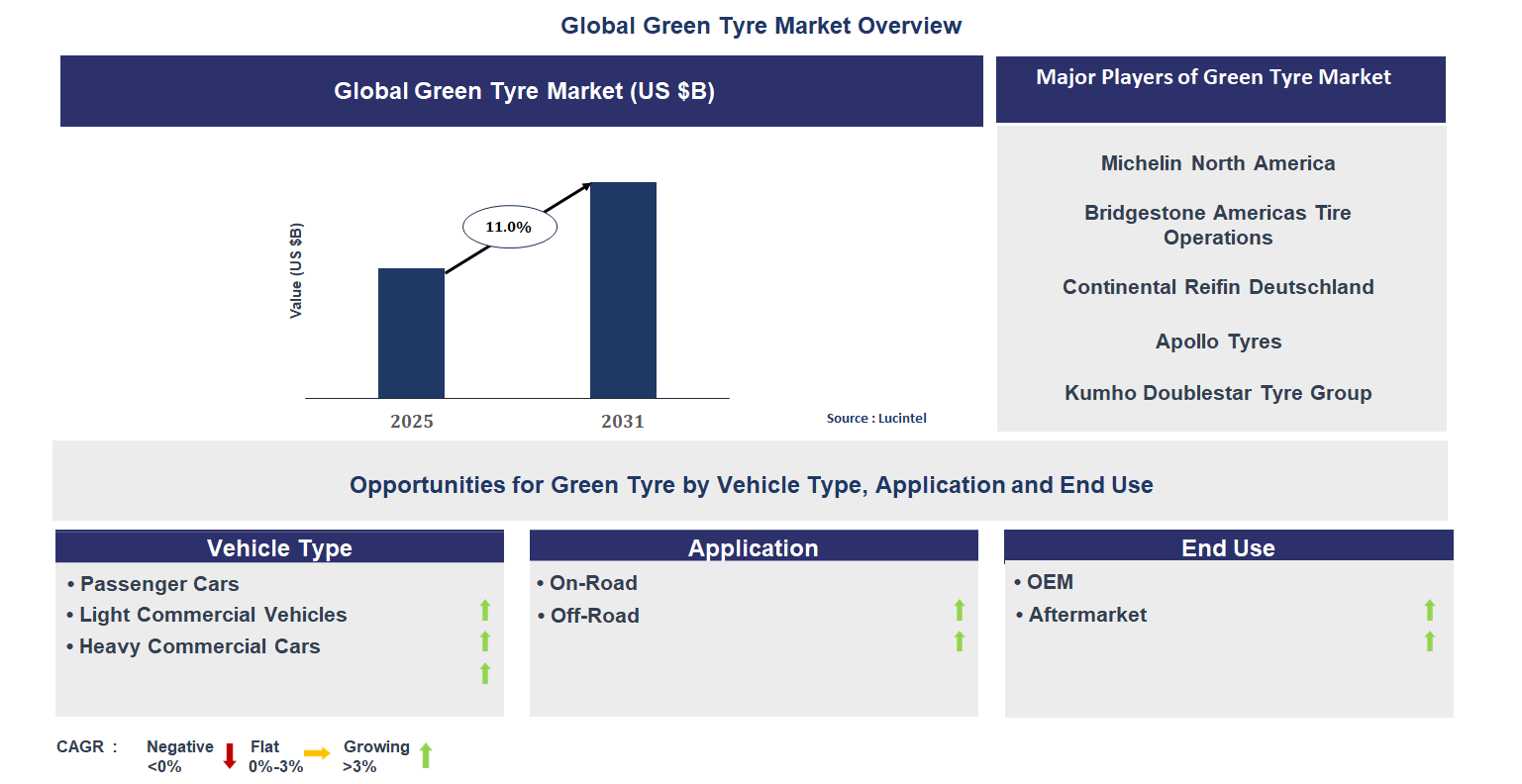Click the green arrow beside Heavy Commercial Cars
The height and width of the screenshot is (784, 1522).
click(484, 674)
